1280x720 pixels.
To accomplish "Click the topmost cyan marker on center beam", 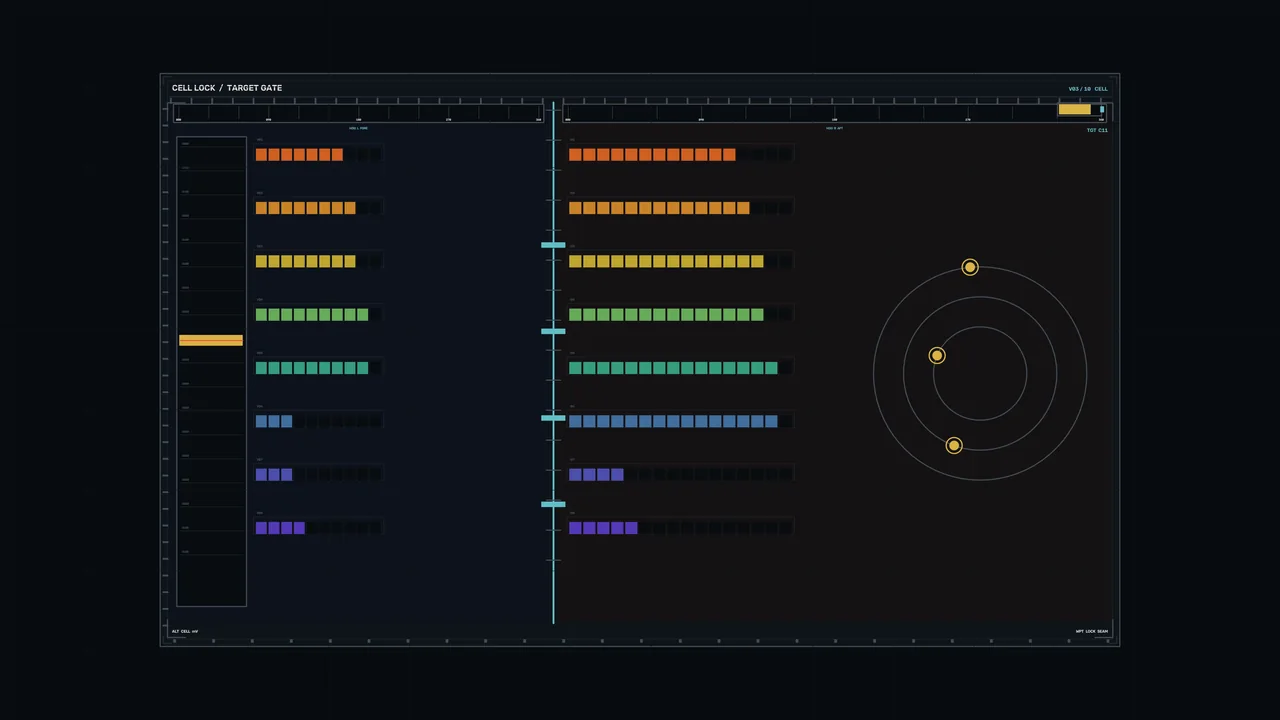I will point(553,245).
